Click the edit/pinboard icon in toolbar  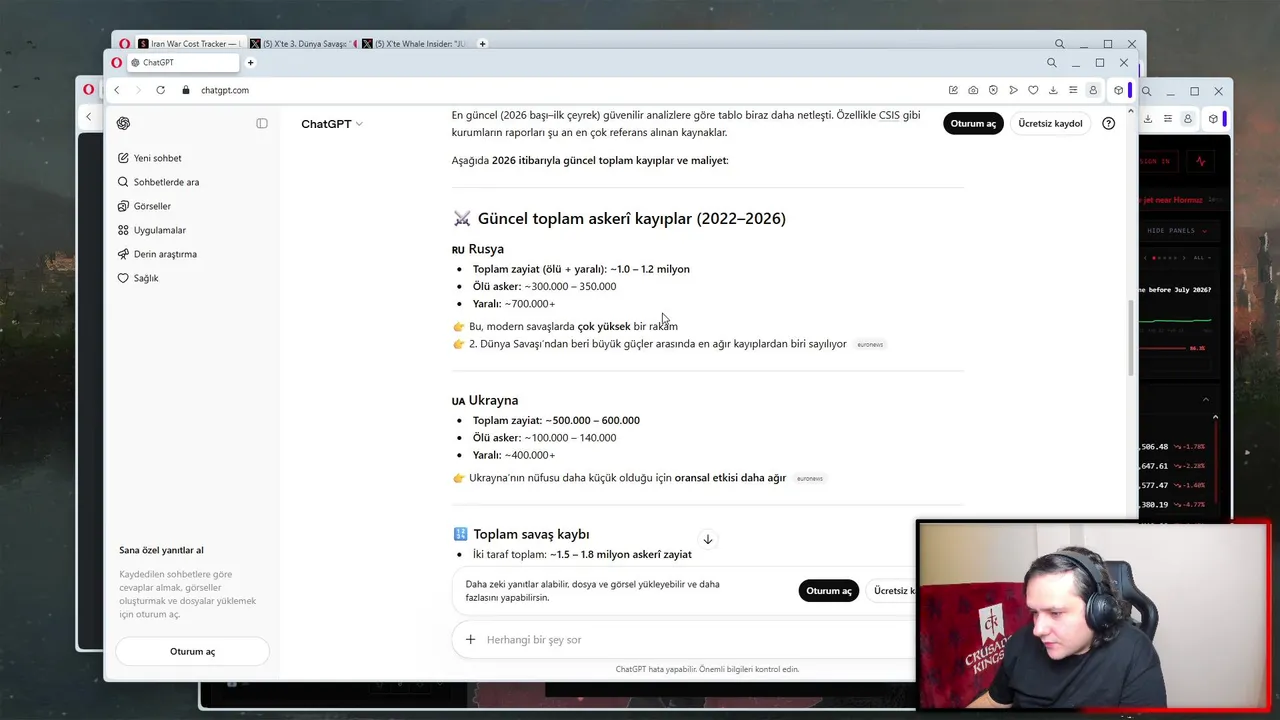[x=953, y=90]
